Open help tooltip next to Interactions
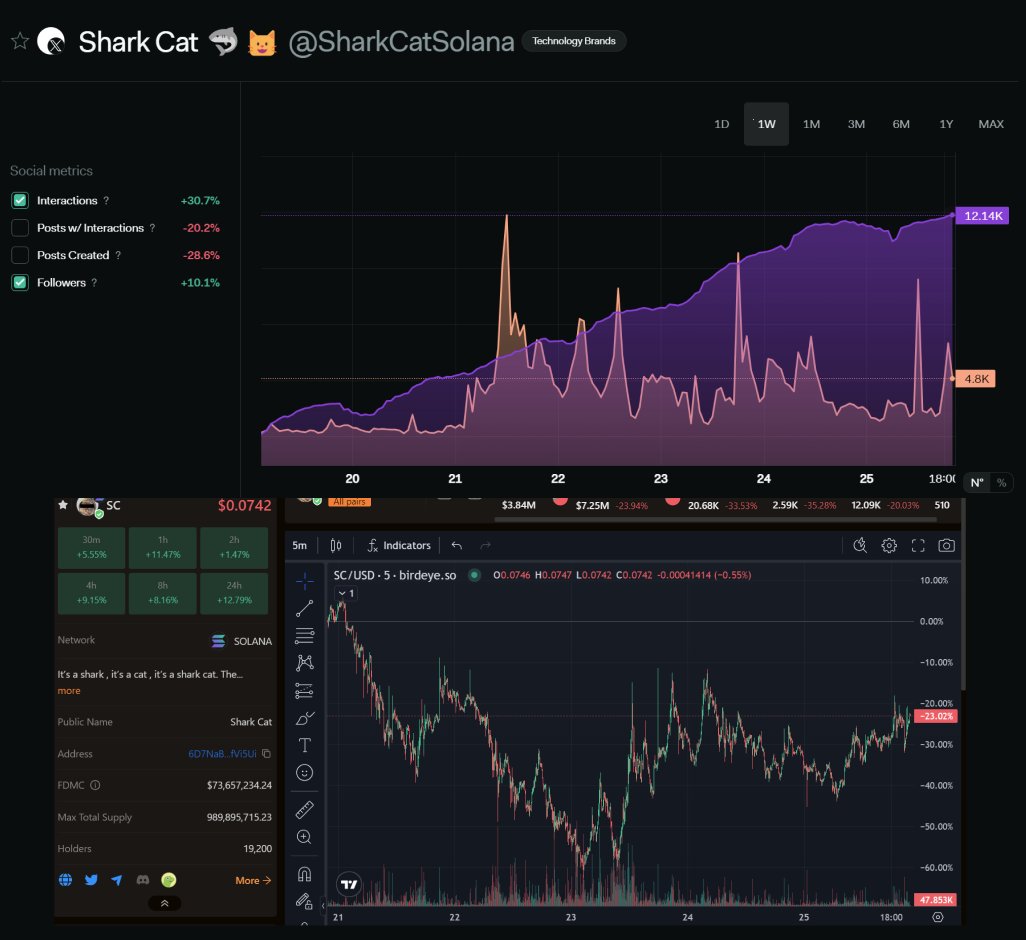 point(106,201)
